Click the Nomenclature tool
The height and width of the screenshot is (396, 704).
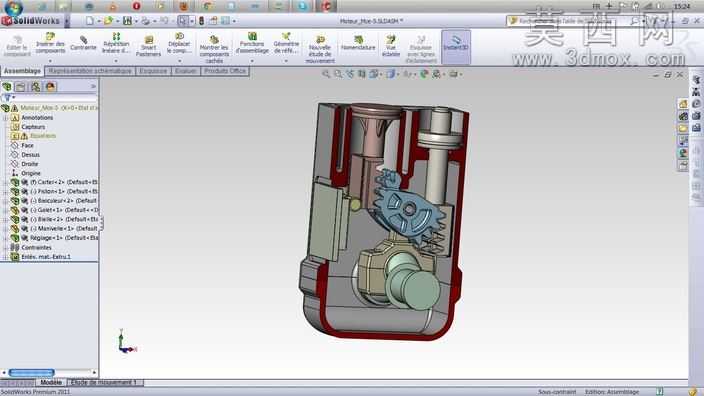[358, 44]
